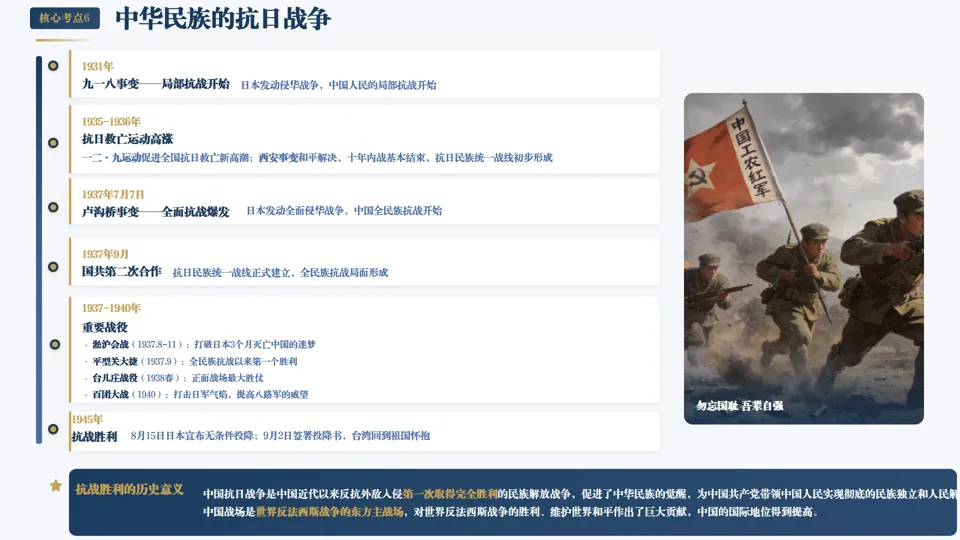
Task: Click the text 日本发动全面侵华战争，中国全民族抗战开始
Action: pos(344,211)
